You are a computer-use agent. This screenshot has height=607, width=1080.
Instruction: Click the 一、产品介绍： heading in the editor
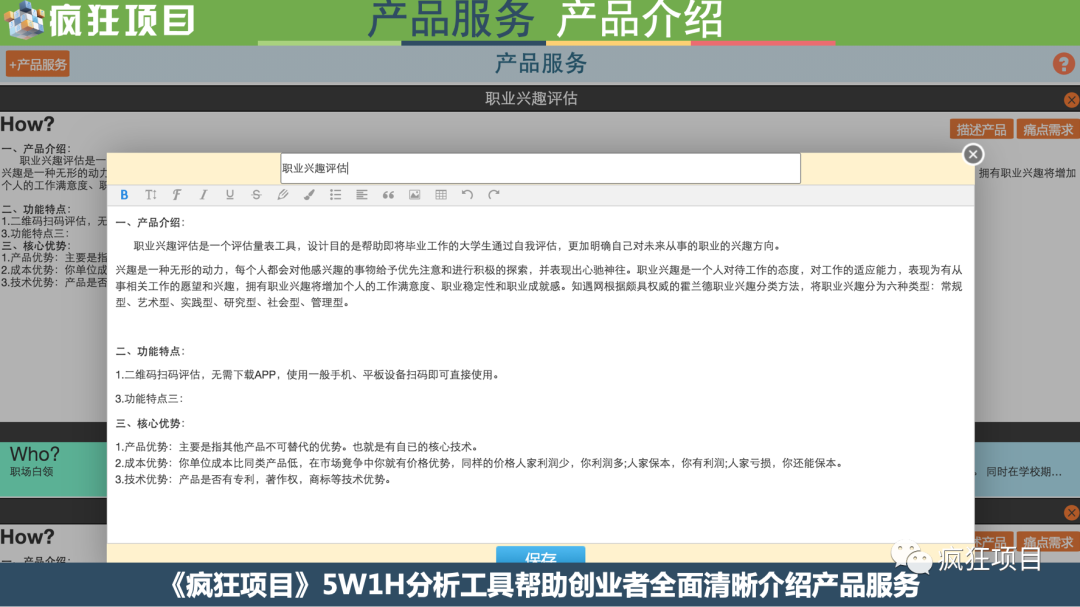pos(150,223)
